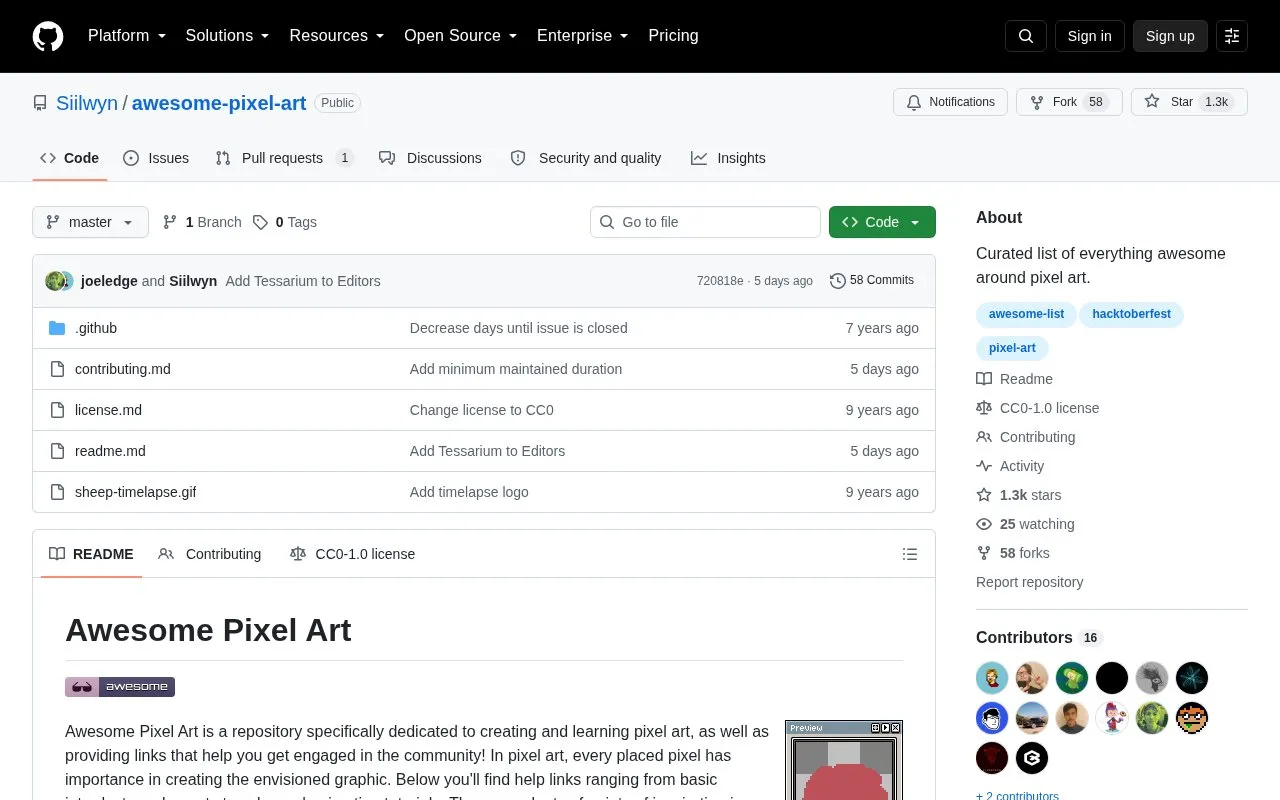Expand the Platform menu
This screenshot has height=800, width=1280.
click(x=127, y=36)
